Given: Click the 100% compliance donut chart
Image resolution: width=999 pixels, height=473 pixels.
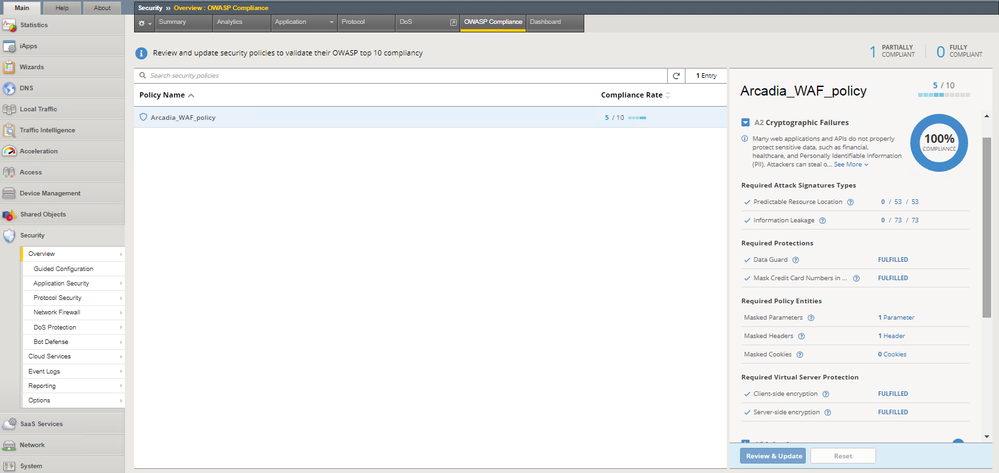Looking at the screenshot, I should coord(938,143).
